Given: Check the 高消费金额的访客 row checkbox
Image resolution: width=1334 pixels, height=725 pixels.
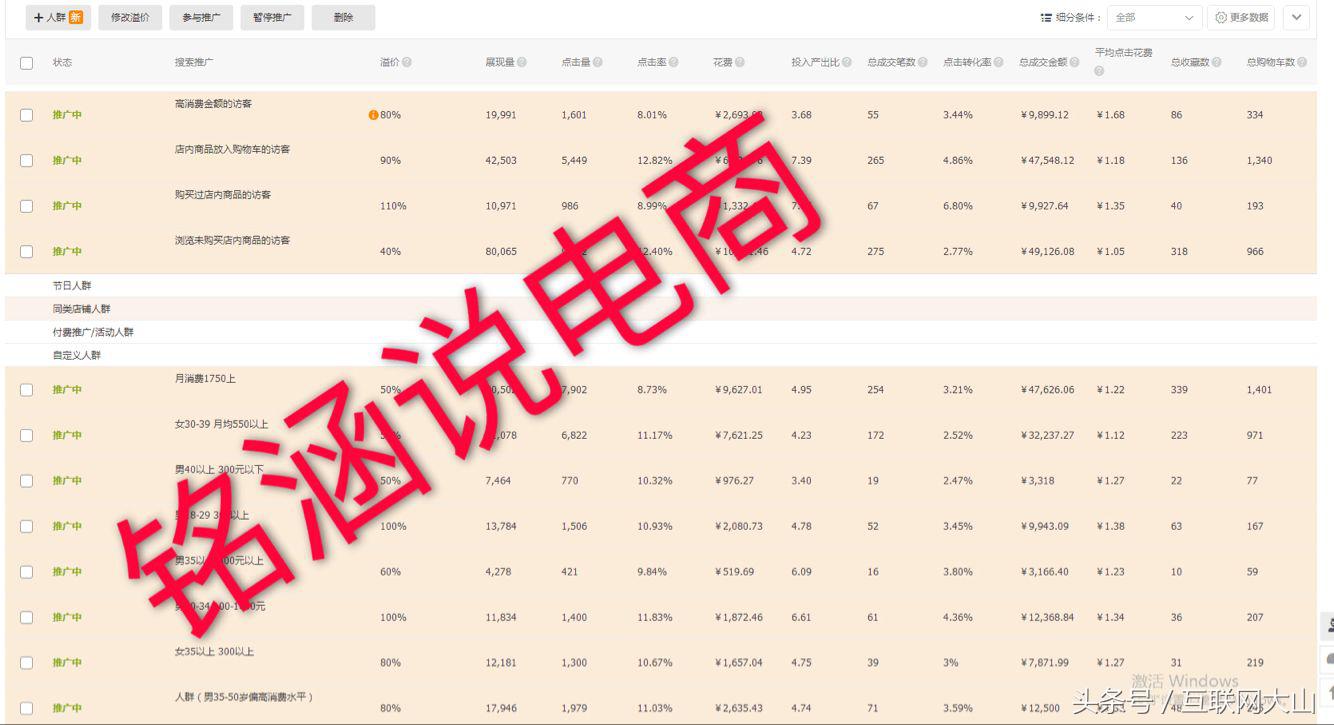Looking at the screenshot, I should tap(27, 113).
